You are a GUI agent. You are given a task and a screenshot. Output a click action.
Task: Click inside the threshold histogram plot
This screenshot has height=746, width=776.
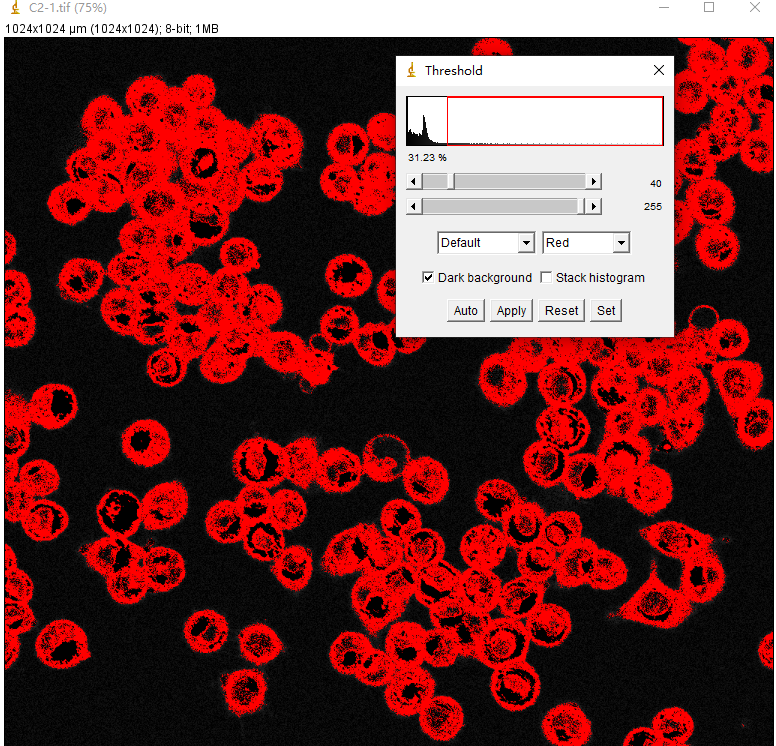tap(534, 121)
